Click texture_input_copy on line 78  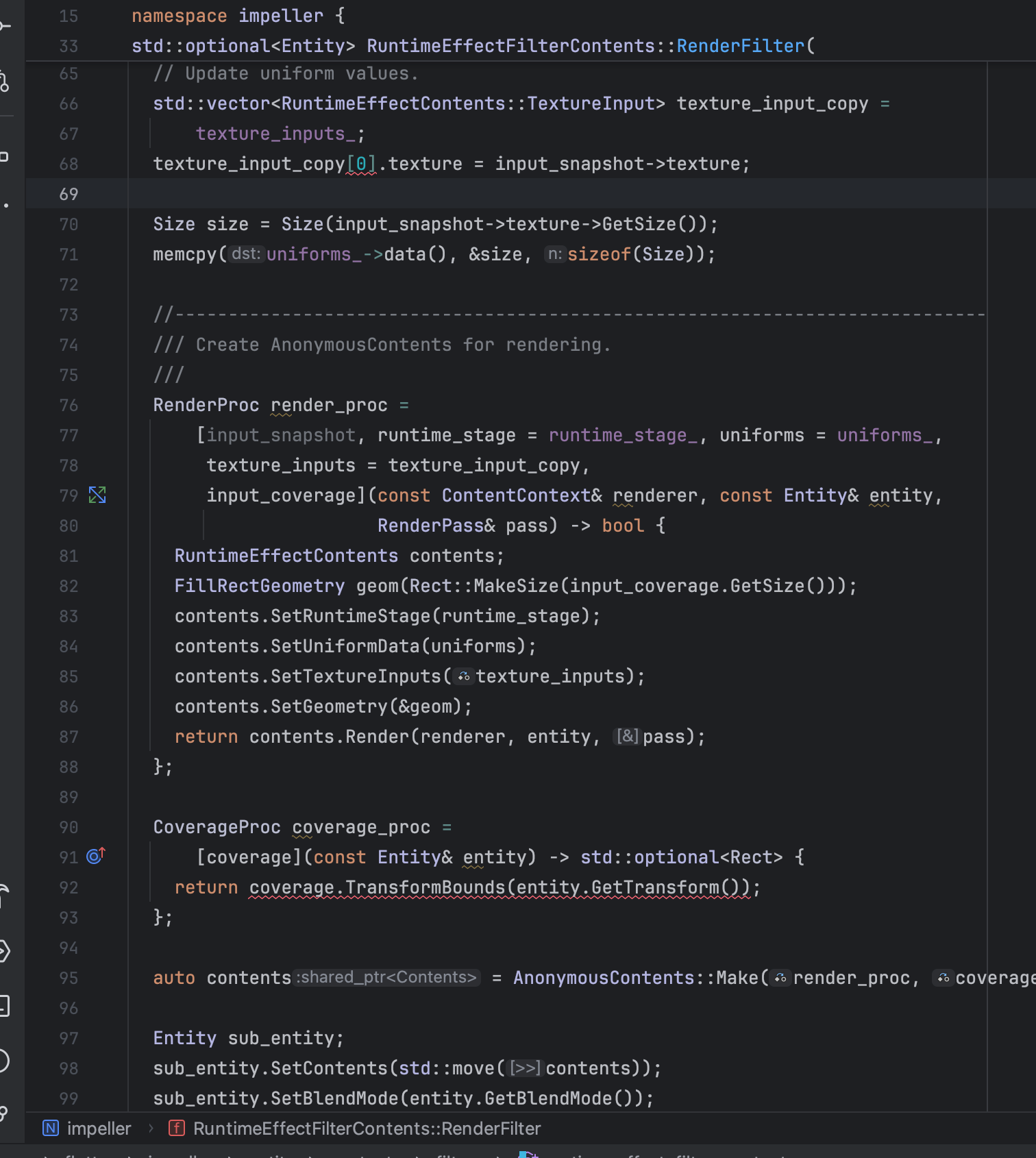484,465
